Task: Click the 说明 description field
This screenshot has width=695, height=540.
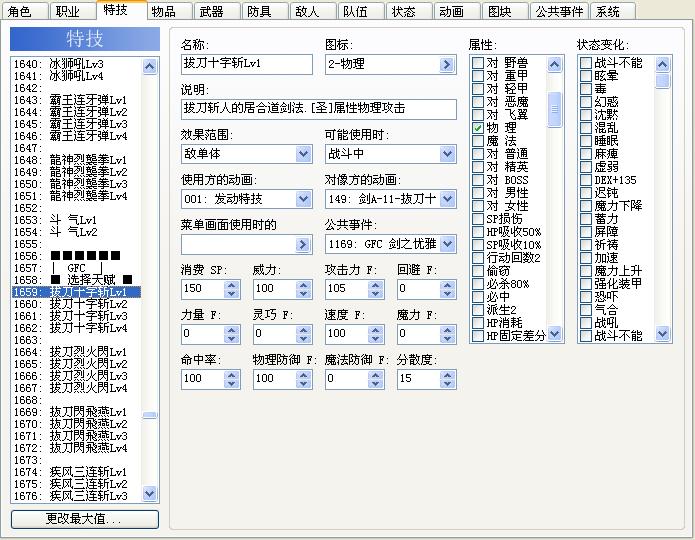Action: (319, 109)
